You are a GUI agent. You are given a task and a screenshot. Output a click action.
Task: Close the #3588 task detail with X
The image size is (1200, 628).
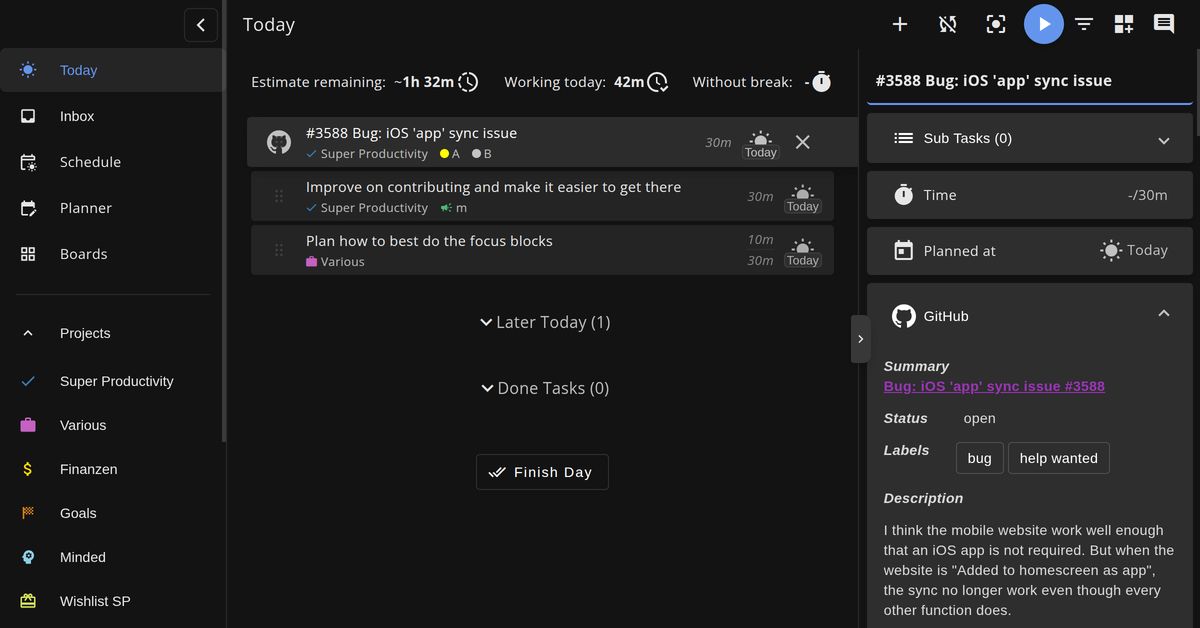tap(802, 142)
